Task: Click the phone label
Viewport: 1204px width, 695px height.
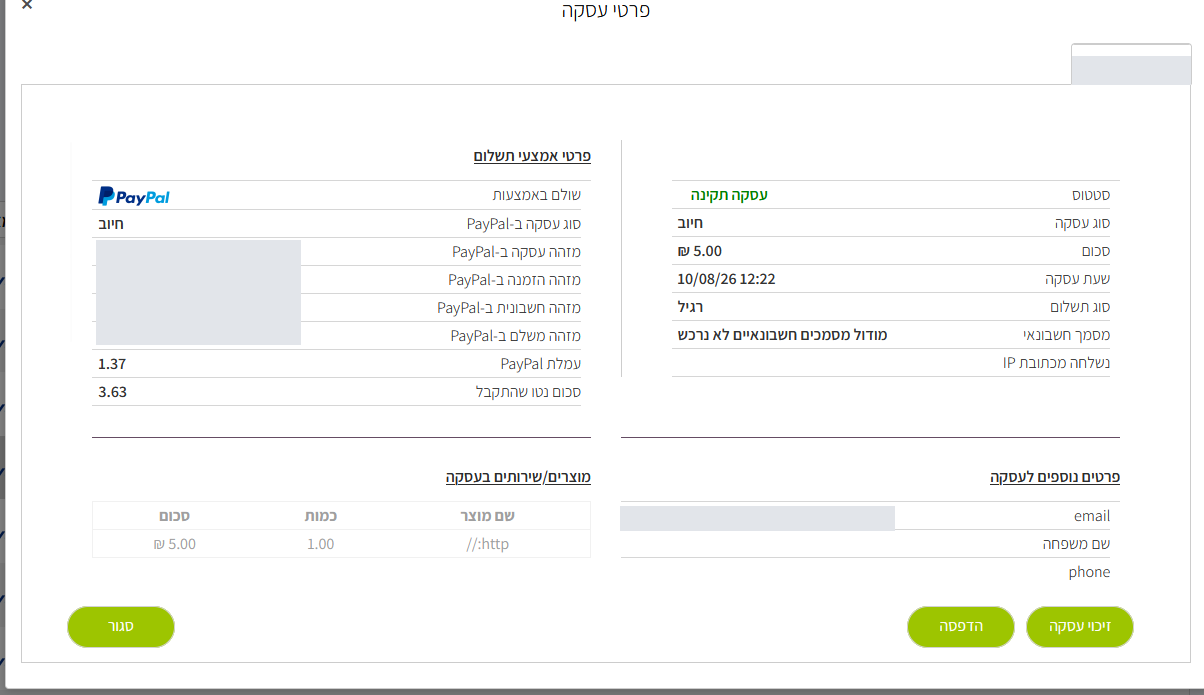Action: (x=1089, y=572)
